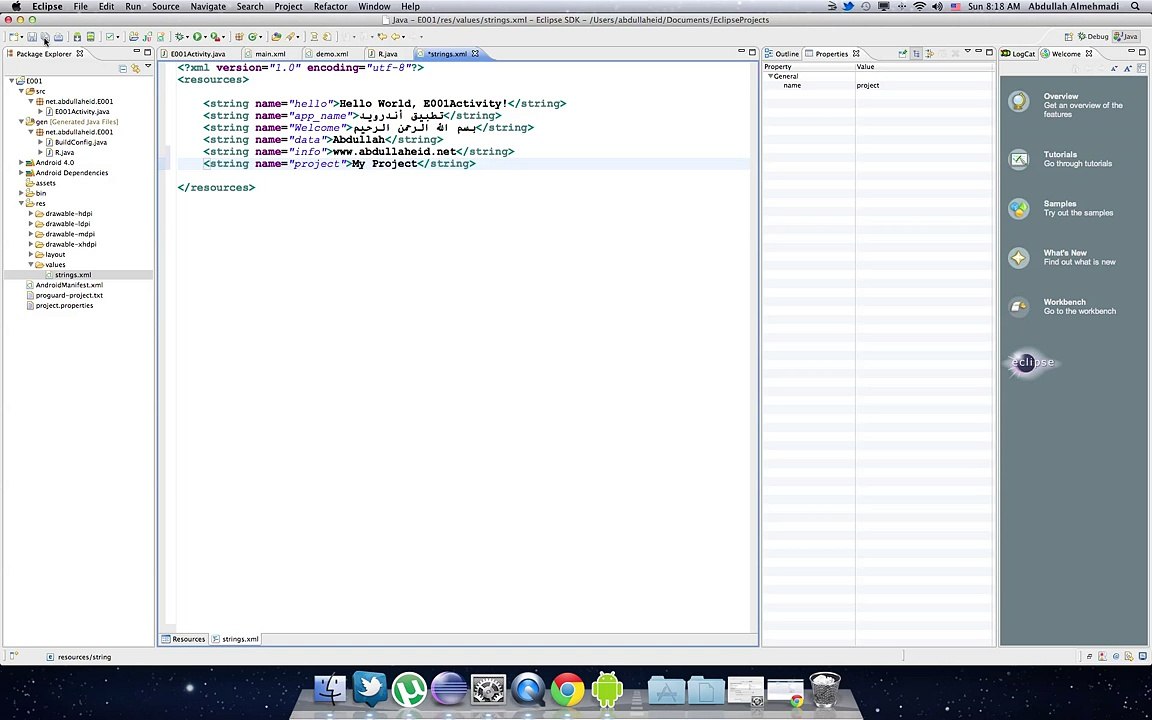Switch to the demo.xml editor tab
The image size is (1152, 720).
[x=331, y=54]
